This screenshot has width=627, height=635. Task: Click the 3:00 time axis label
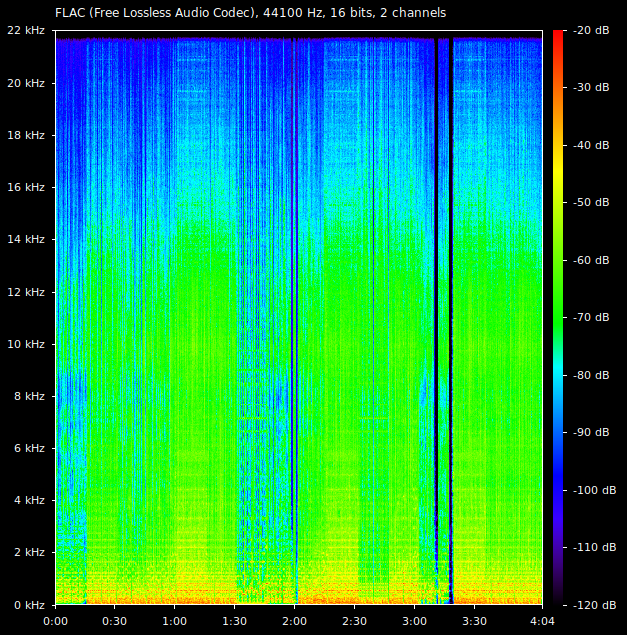(414, 621)
